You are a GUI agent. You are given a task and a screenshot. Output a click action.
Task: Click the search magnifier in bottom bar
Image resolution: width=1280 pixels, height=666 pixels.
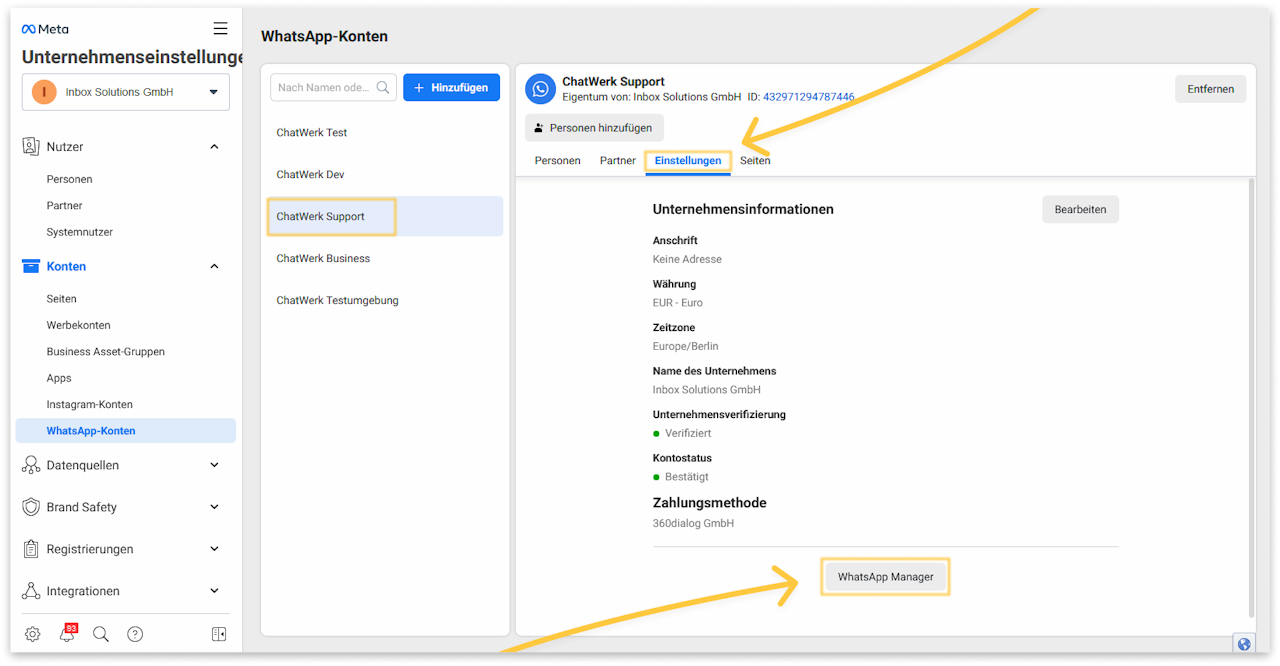click(x=100, y=634)
